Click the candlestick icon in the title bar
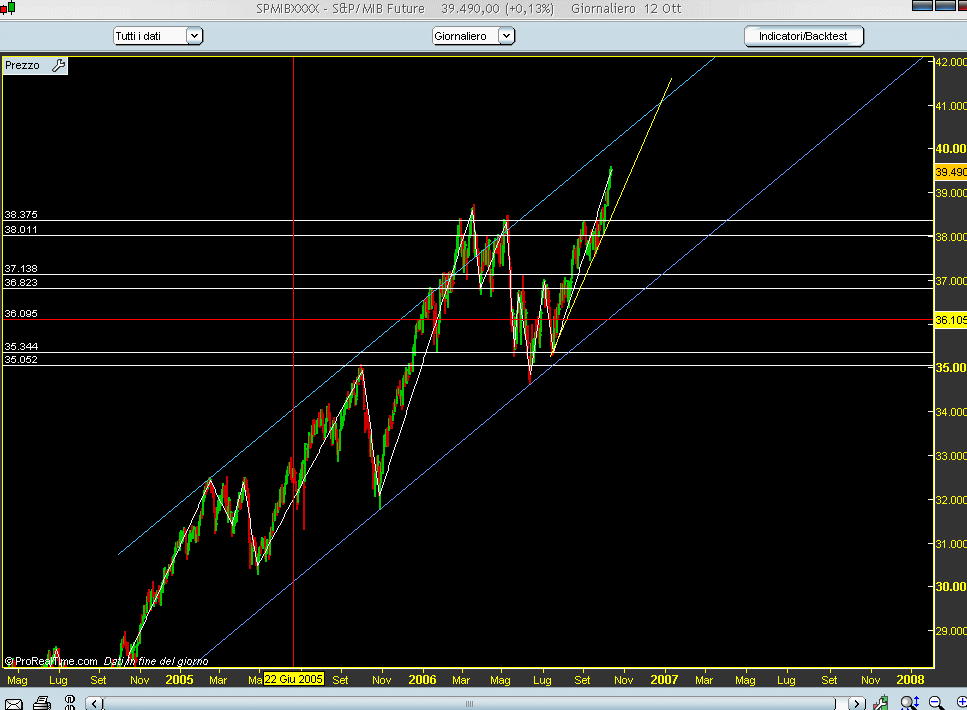Screen dimensions: 967x710 pyautogui.click(x=7, y=8)
